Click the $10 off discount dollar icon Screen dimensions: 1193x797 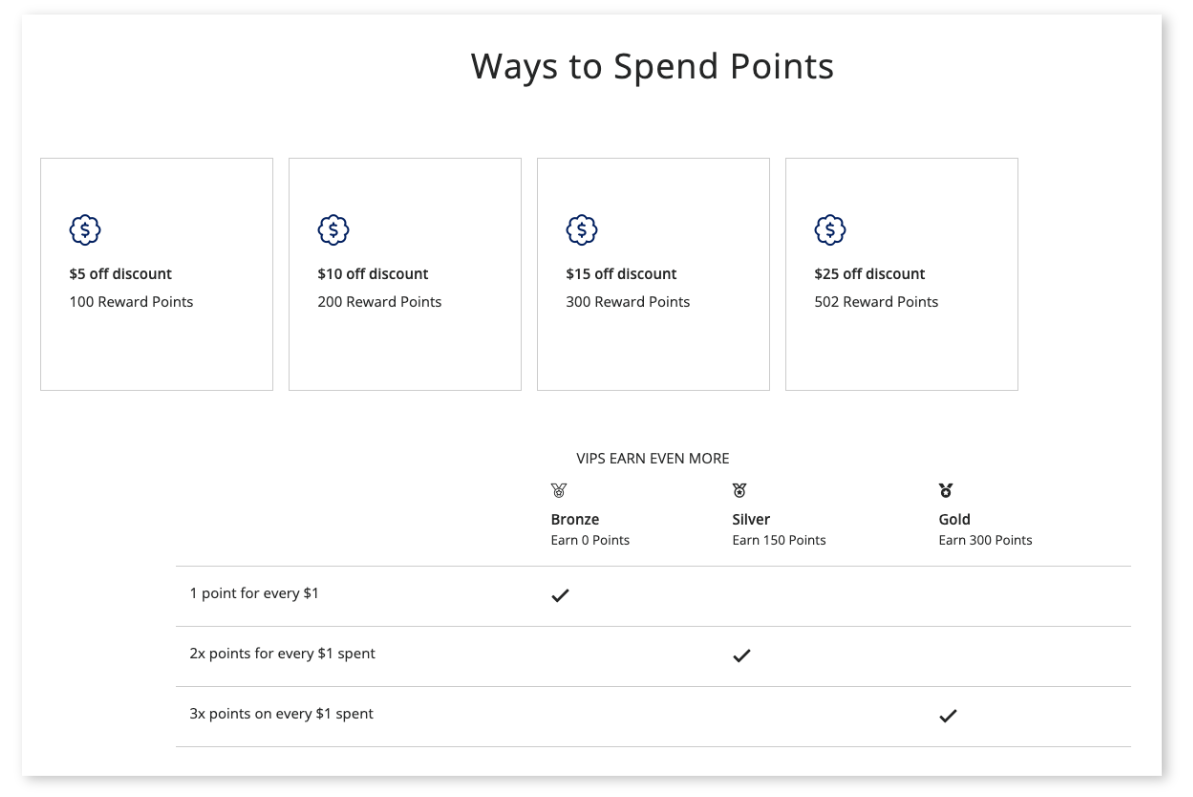(x=333, y=230)
